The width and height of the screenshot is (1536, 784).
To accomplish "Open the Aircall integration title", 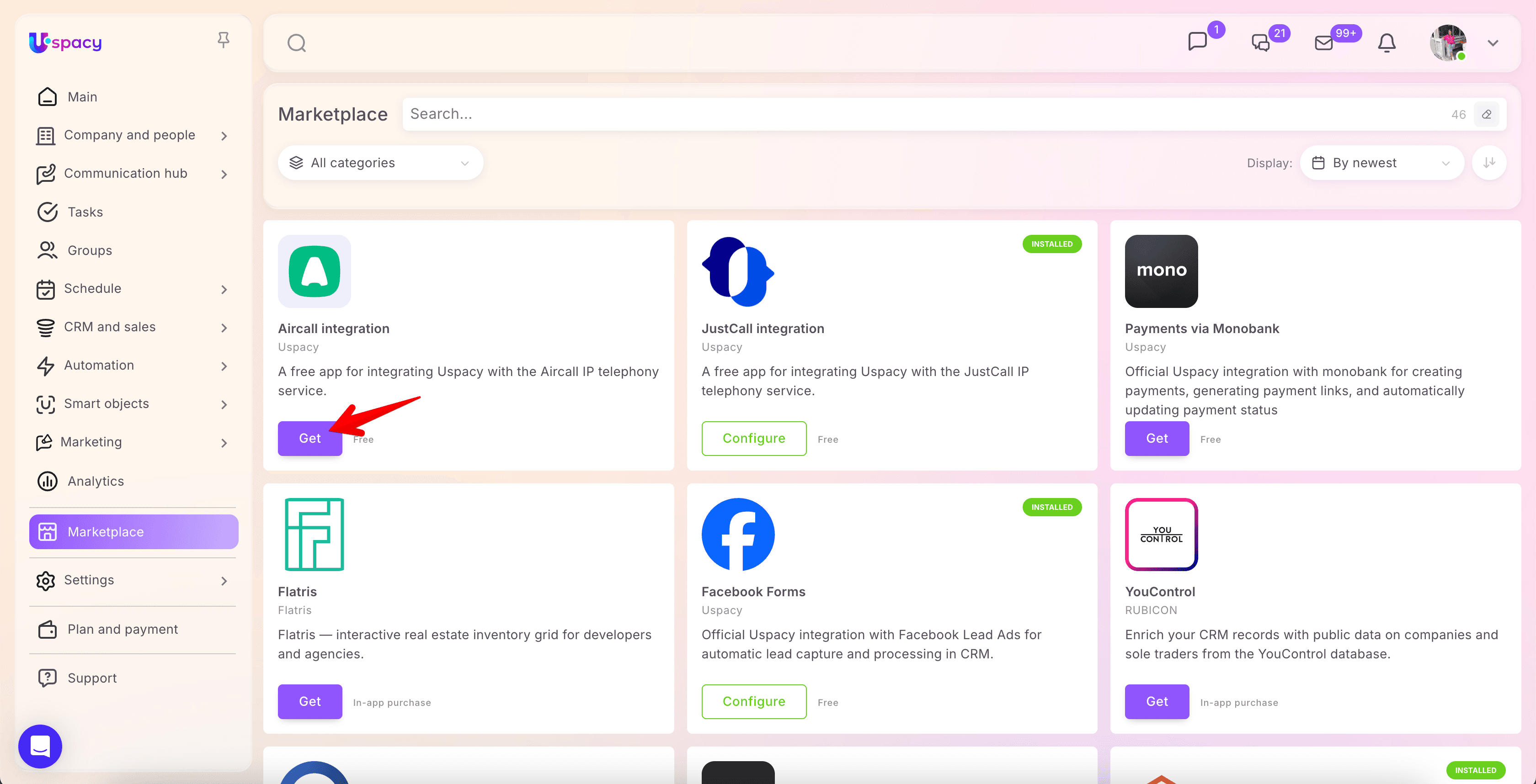I will click(x=333, y=328).
